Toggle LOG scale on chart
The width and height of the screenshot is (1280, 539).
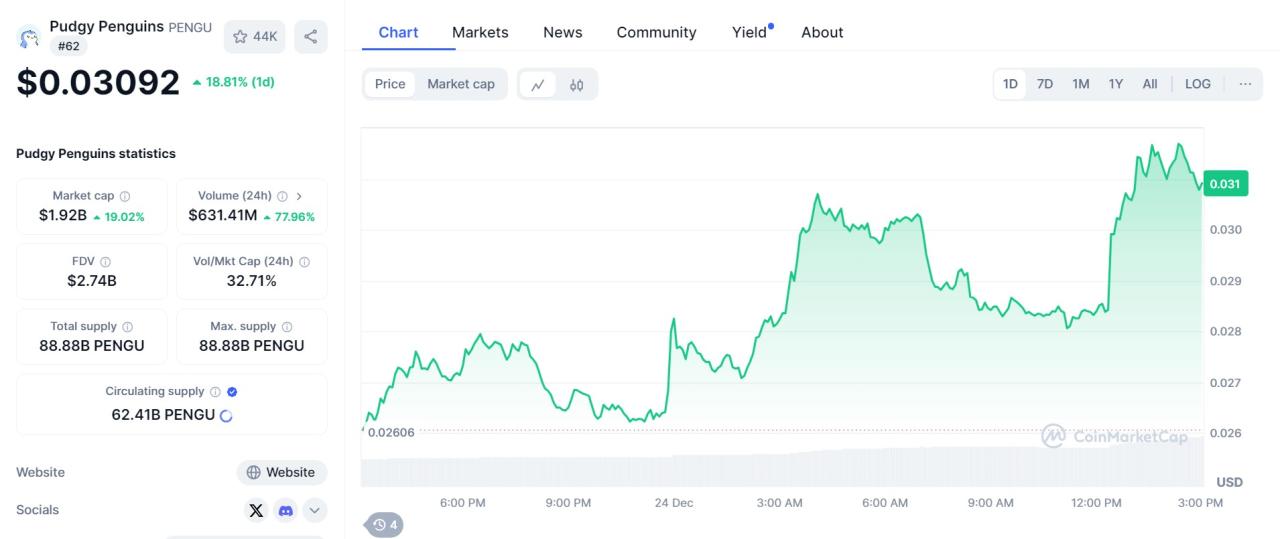[1198, 84]
